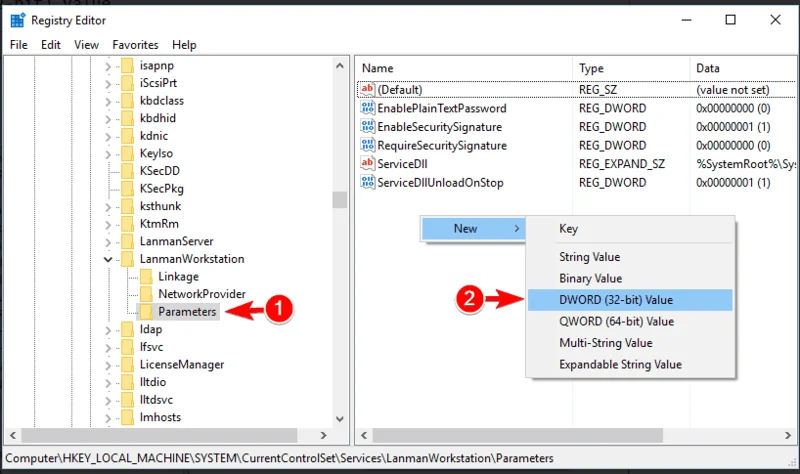Open the Help menu
The image size is (800, 474).
(184, 45)
